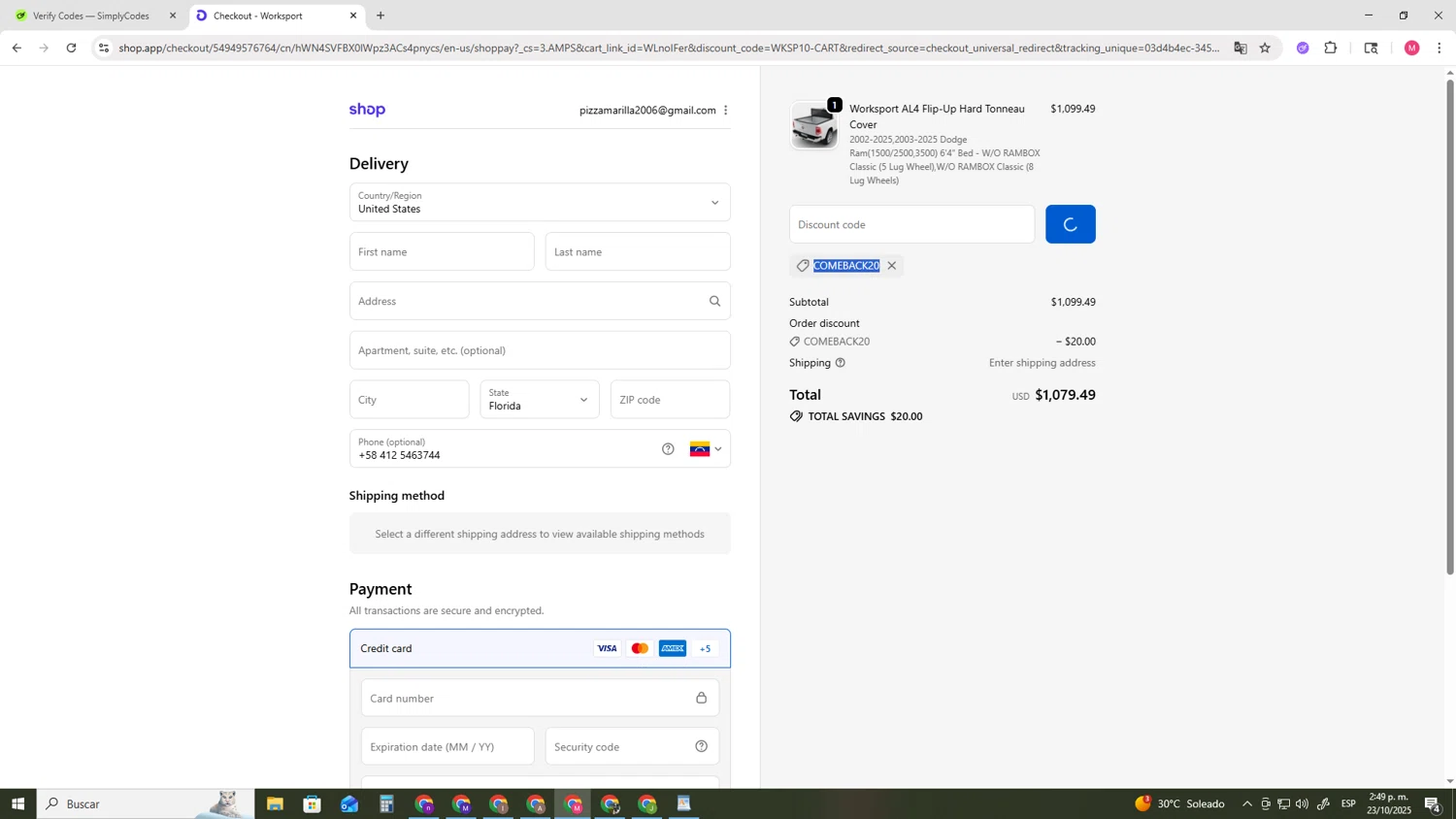The height and width of the screenshot is (819, 1456).
Task: Click the Card number field
Action: pos(540,698)
